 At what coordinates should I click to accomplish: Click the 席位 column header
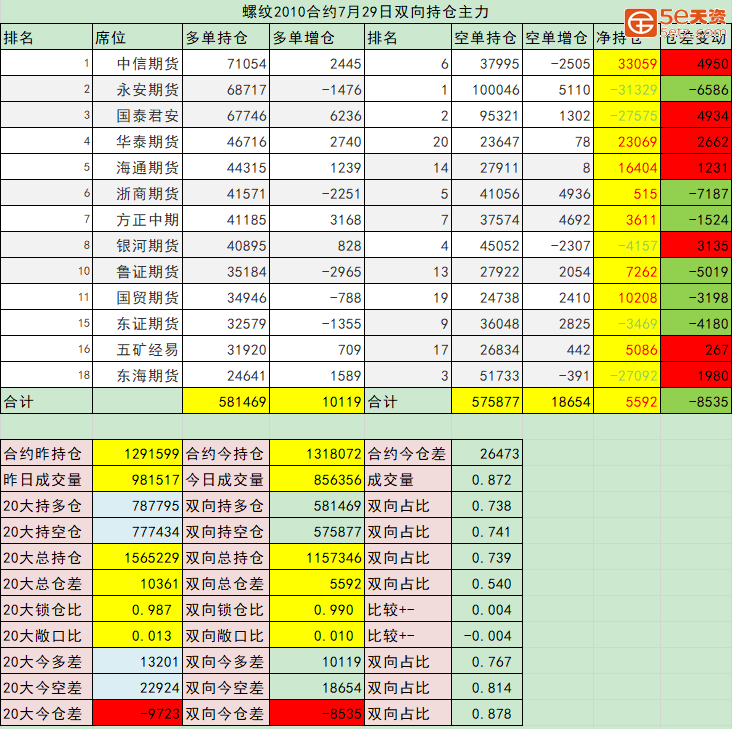coord(137,38)
